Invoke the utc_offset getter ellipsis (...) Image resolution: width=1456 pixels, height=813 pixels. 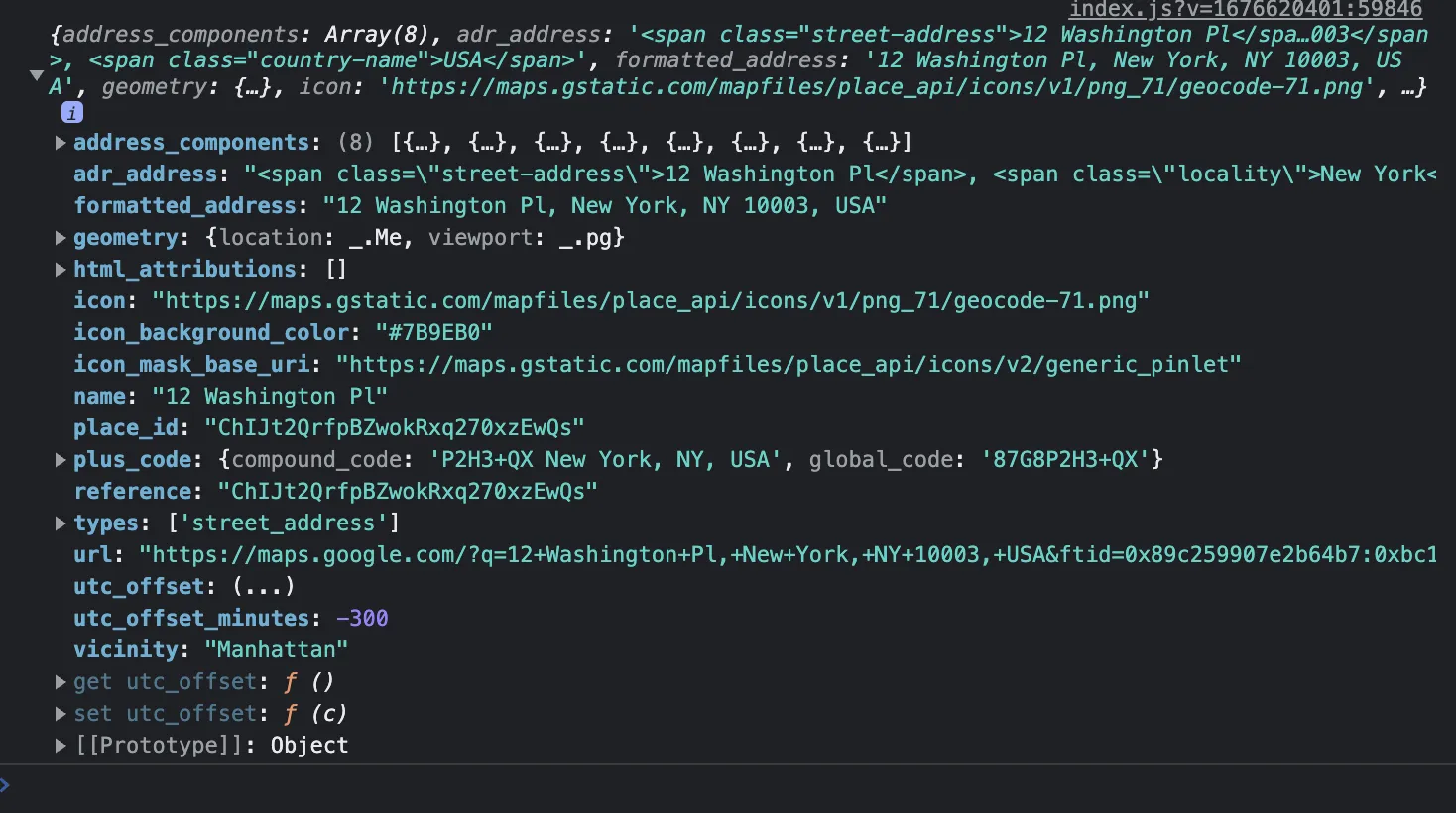[x=263, y=587]
